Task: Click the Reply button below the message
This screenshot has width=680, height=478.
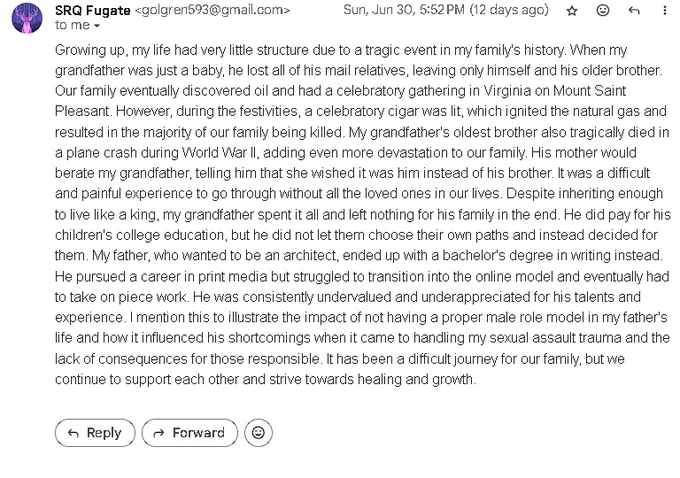Action: click(95, 432)
